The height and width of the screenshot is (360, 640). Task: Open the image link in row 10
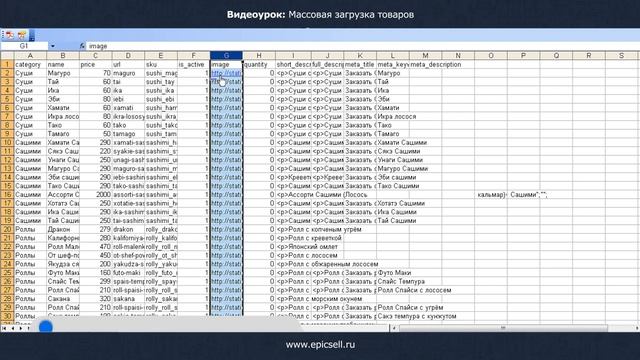tap(226, 142)
